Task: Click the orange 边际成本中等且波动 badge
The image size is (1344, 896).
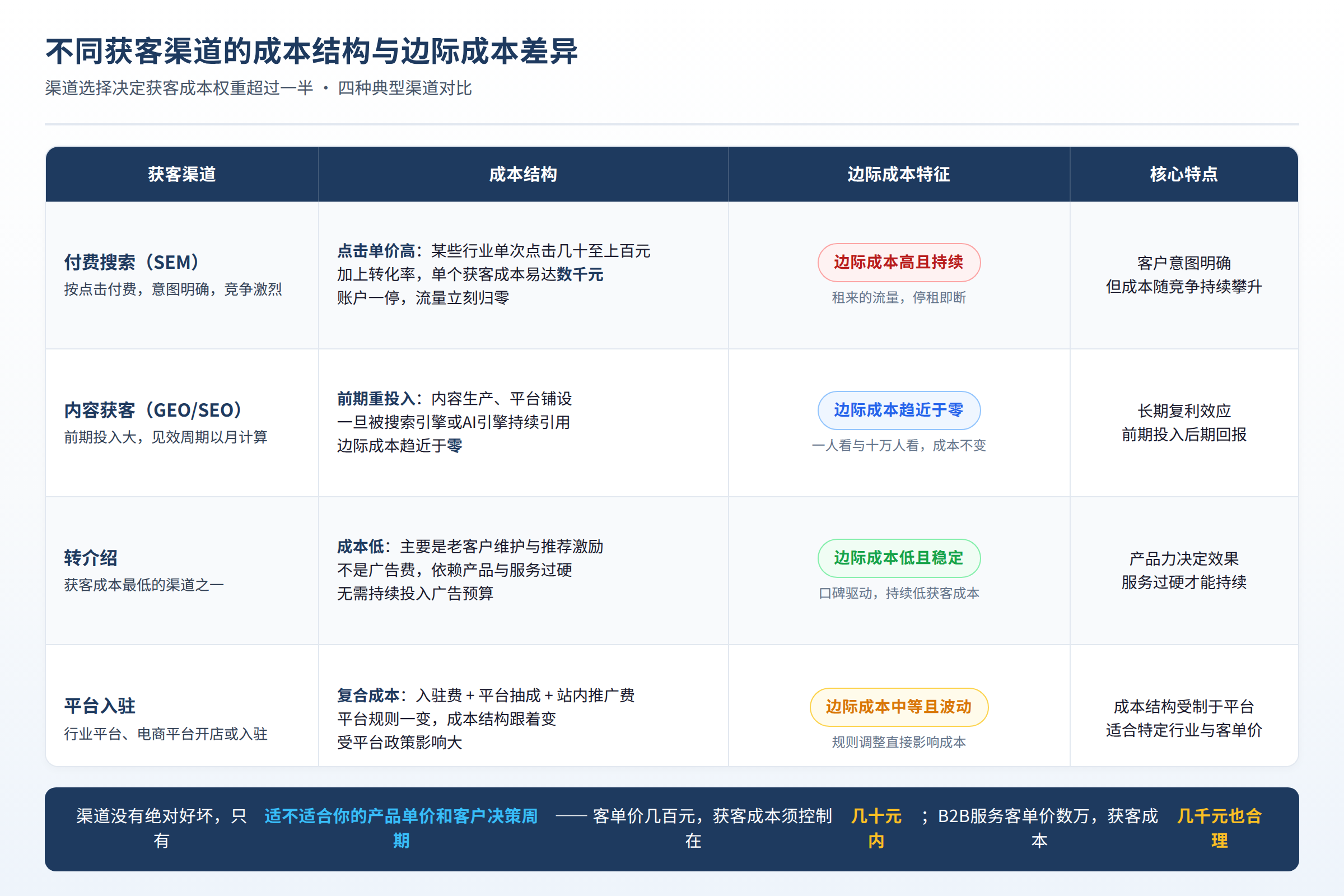Action: 899,707
